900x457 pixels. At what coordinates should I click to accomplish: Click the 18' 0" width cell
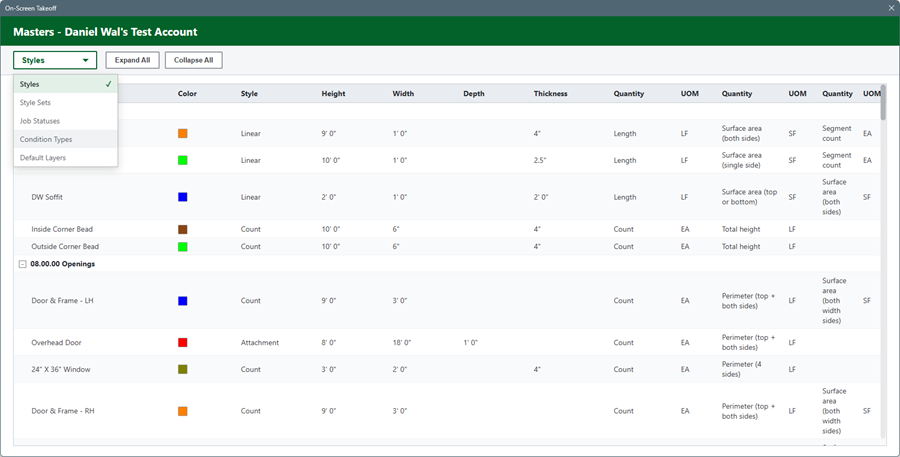[x=402, y=342]
